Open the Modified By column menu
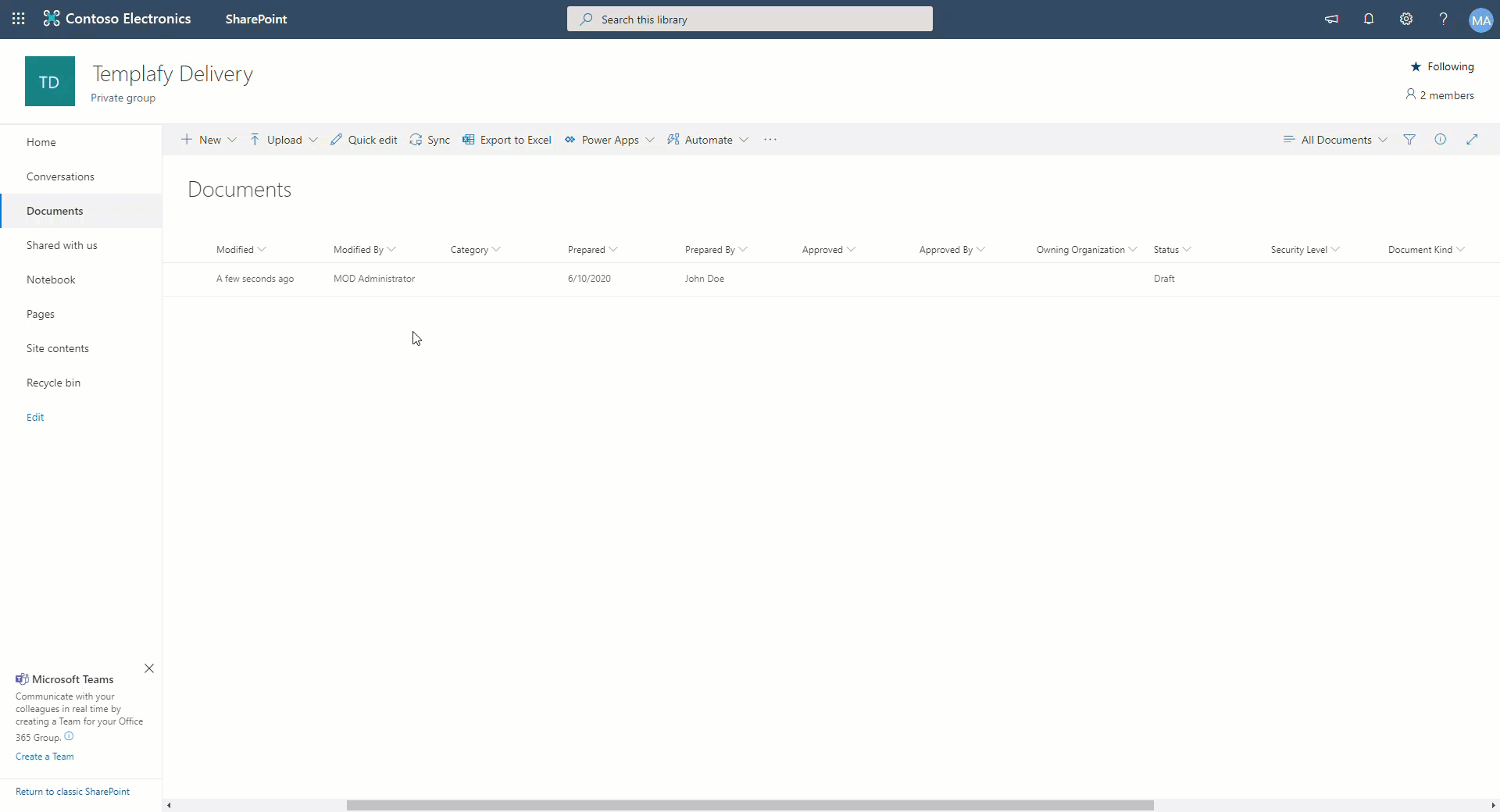Viewport: 1500px width, 812px height. coord(364,250)
